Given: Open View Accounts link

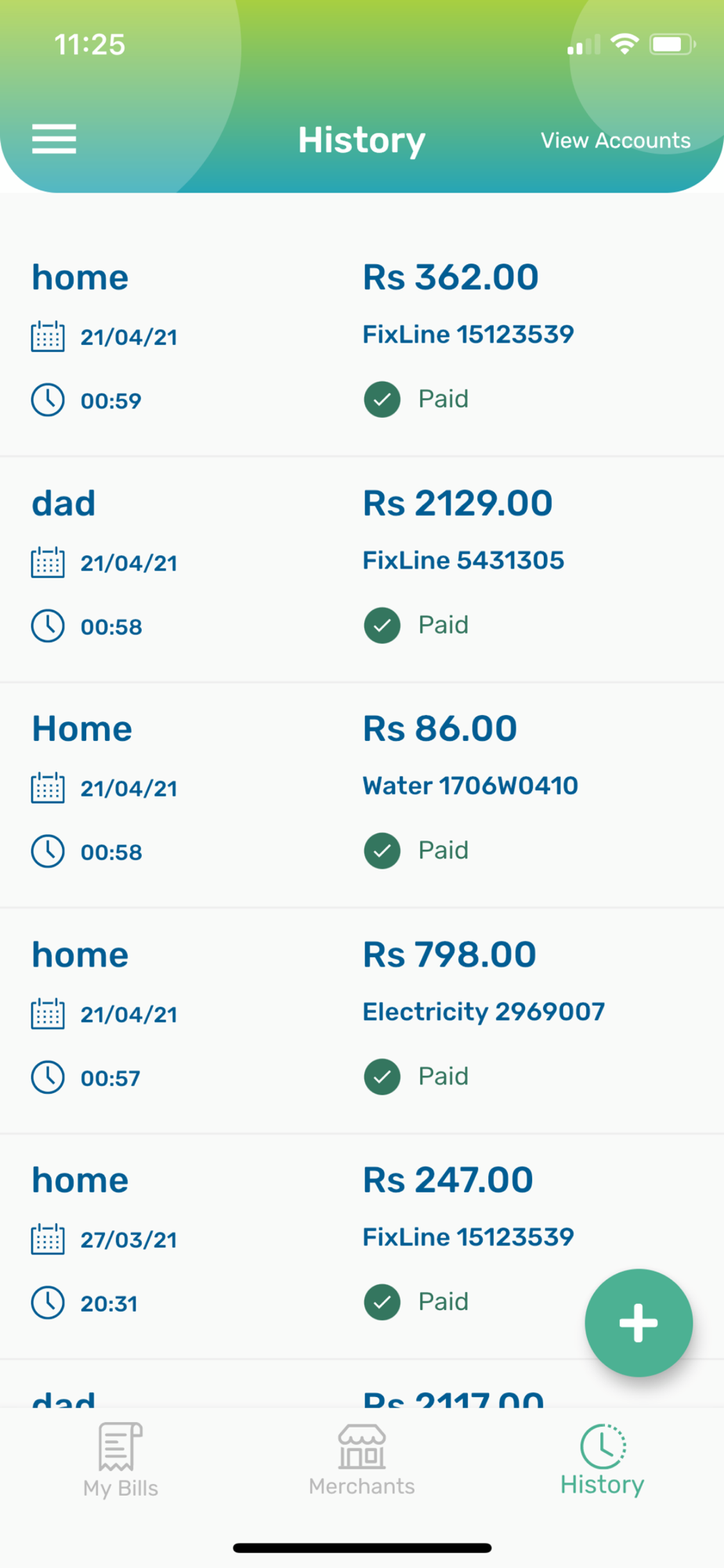Looking at the screenshot, I should [616, 140].
